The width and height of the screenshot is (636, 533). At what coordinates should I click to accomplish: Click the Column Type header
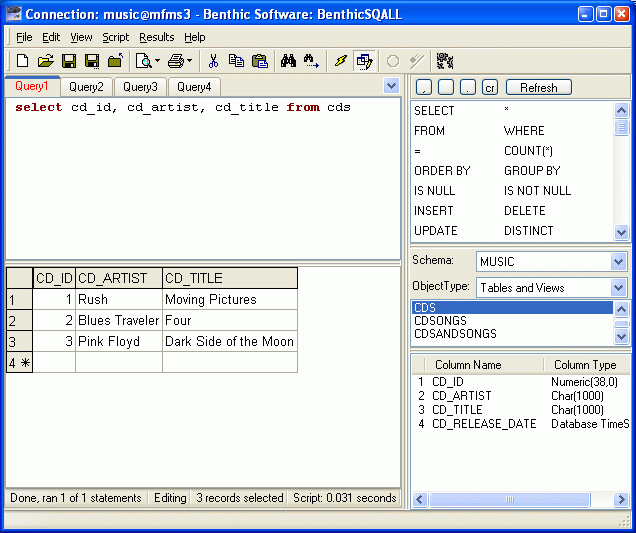[586, 365]
